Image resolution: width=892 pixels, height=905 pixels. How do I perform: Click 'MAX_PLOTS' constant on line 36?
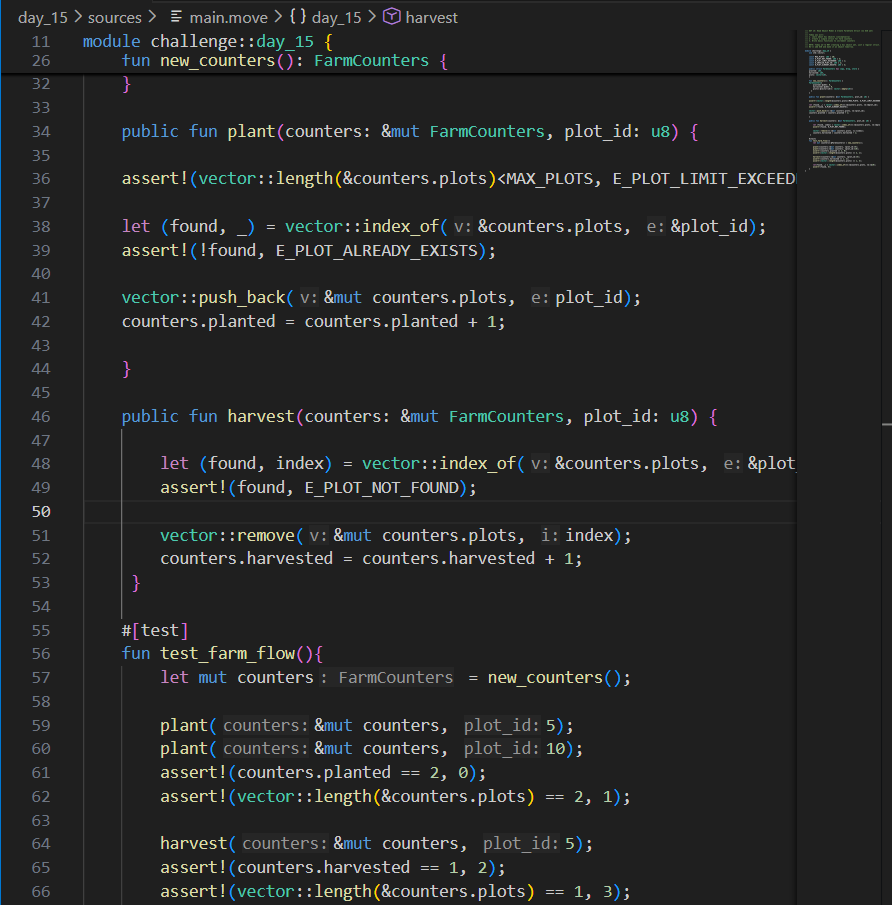coord(549,179)
